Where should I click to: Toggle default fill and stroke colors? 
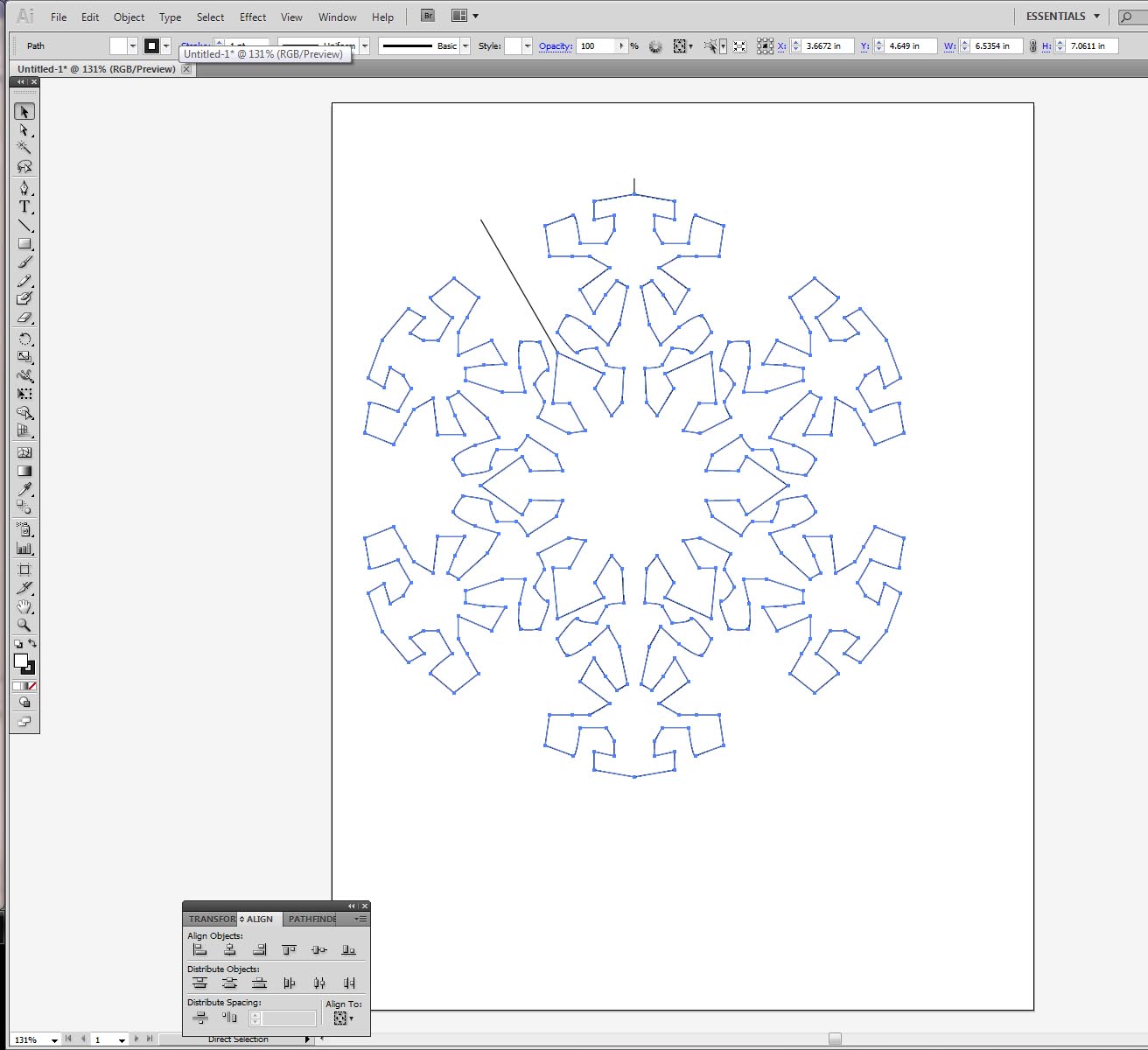(x=18, y=645)
